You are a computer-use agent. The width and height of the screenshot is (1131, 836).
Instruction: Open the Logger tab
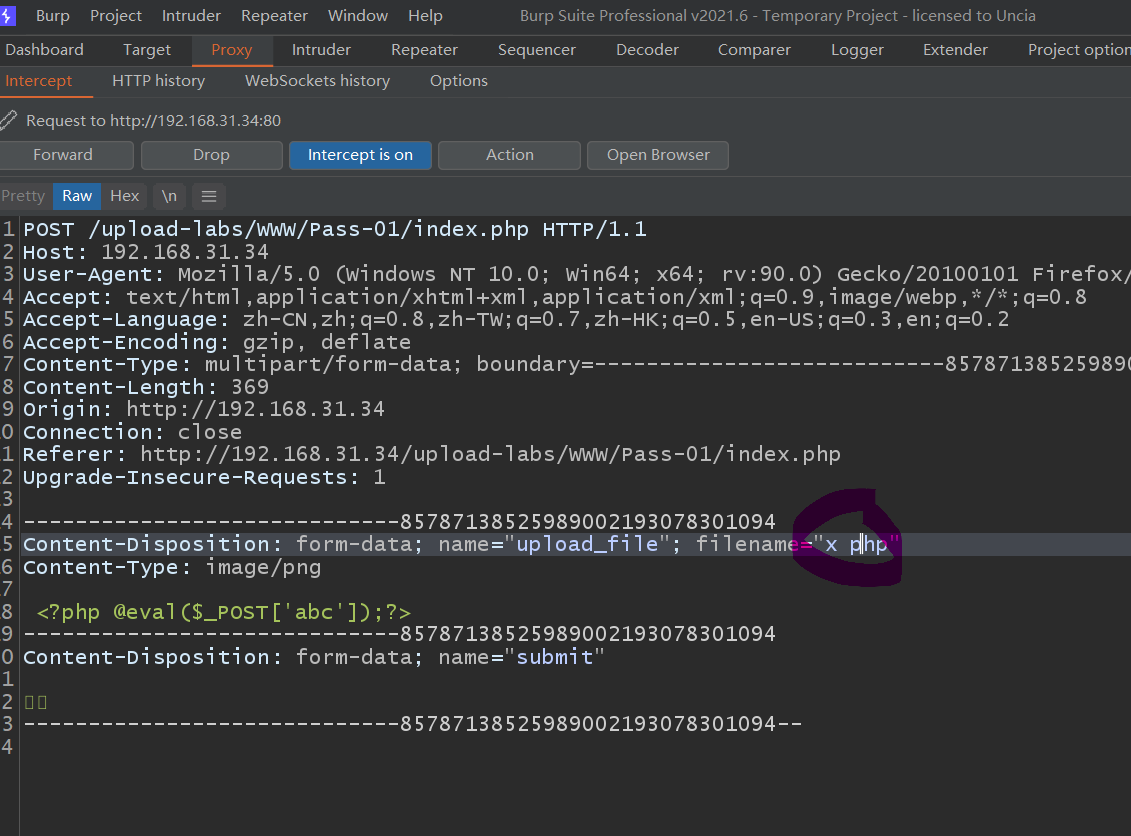[857, 50]
